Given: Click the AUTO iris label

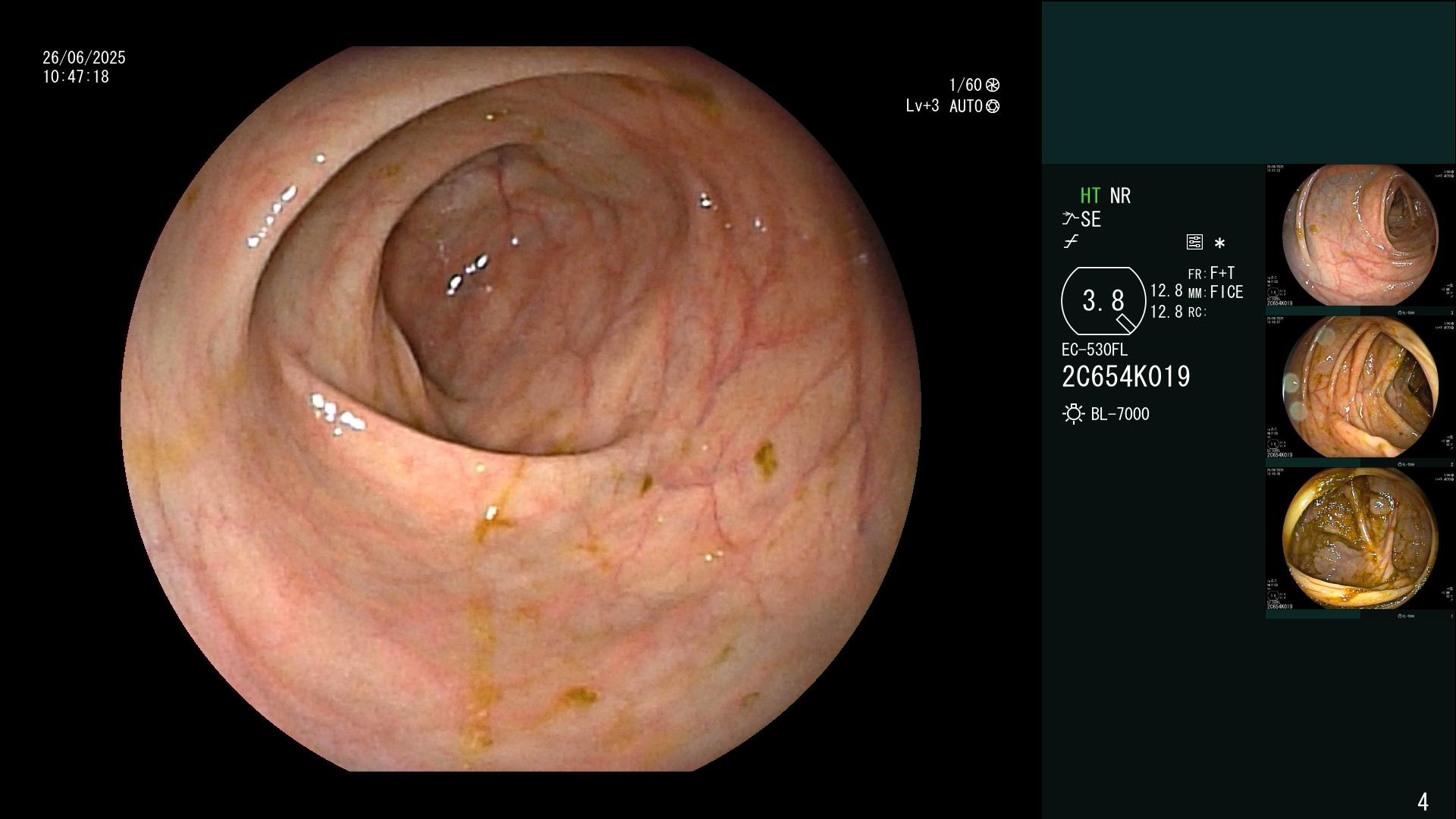Looking at the screenshot, I should [966, 106].
